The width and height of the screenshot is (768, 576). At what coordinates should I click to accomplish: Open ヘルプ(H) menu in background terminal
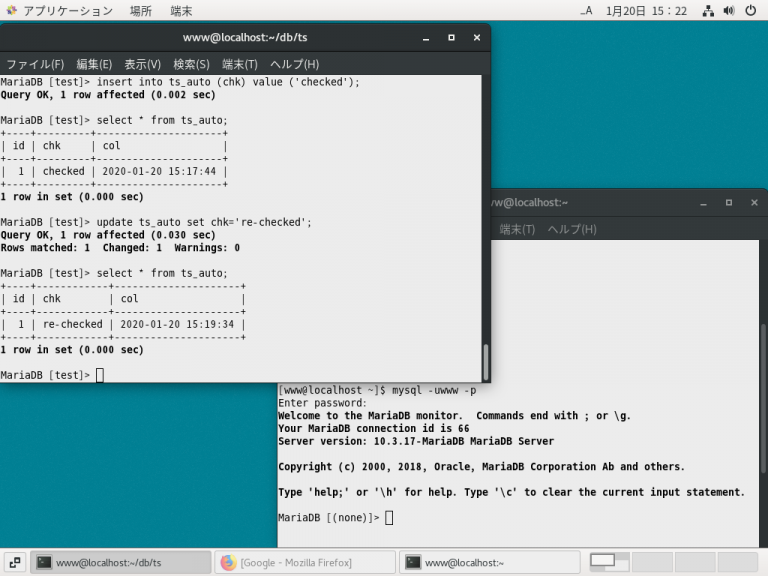(x=572, y=229)
